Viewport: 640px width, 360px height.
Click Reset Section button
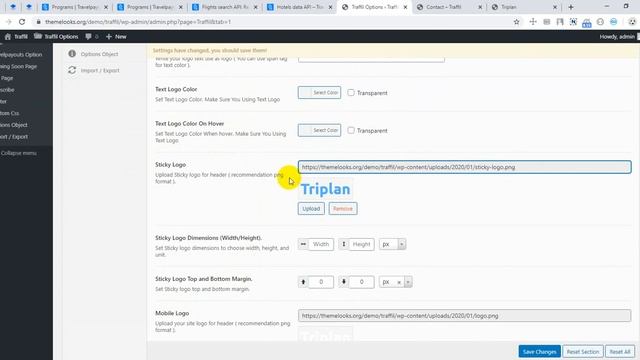(x=582, y=351)
